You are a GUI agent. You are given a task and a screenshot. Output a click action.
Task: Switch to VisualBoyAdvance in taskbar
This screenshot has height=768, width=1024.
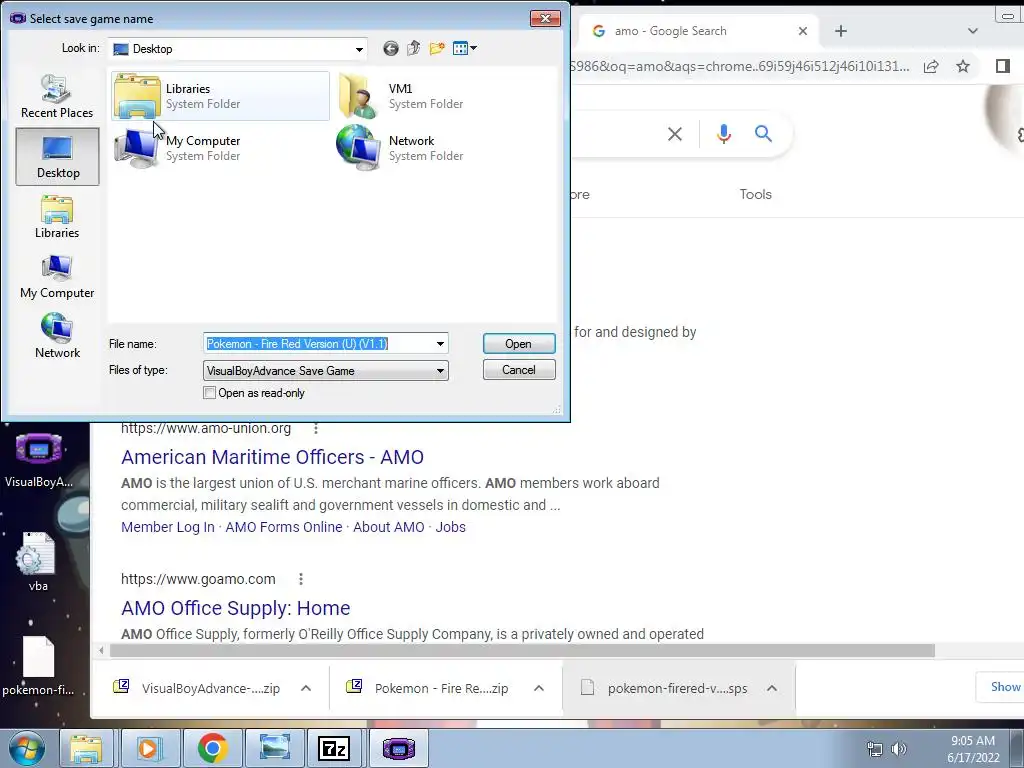[398, 749]
